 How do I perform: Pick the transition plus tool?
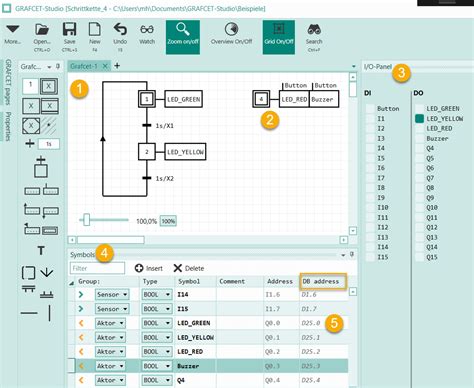(x=30, y=144)
